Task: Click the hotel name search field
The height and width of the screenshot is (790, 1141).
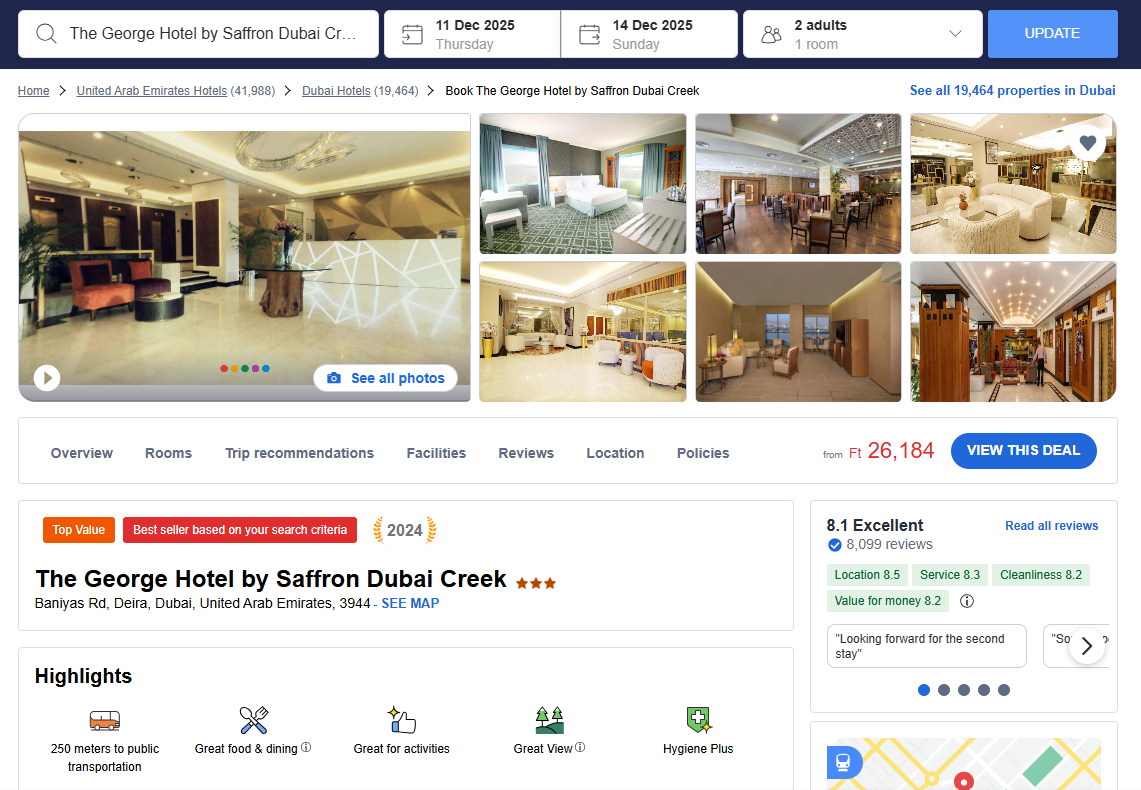Action: (x=199, y=34)
